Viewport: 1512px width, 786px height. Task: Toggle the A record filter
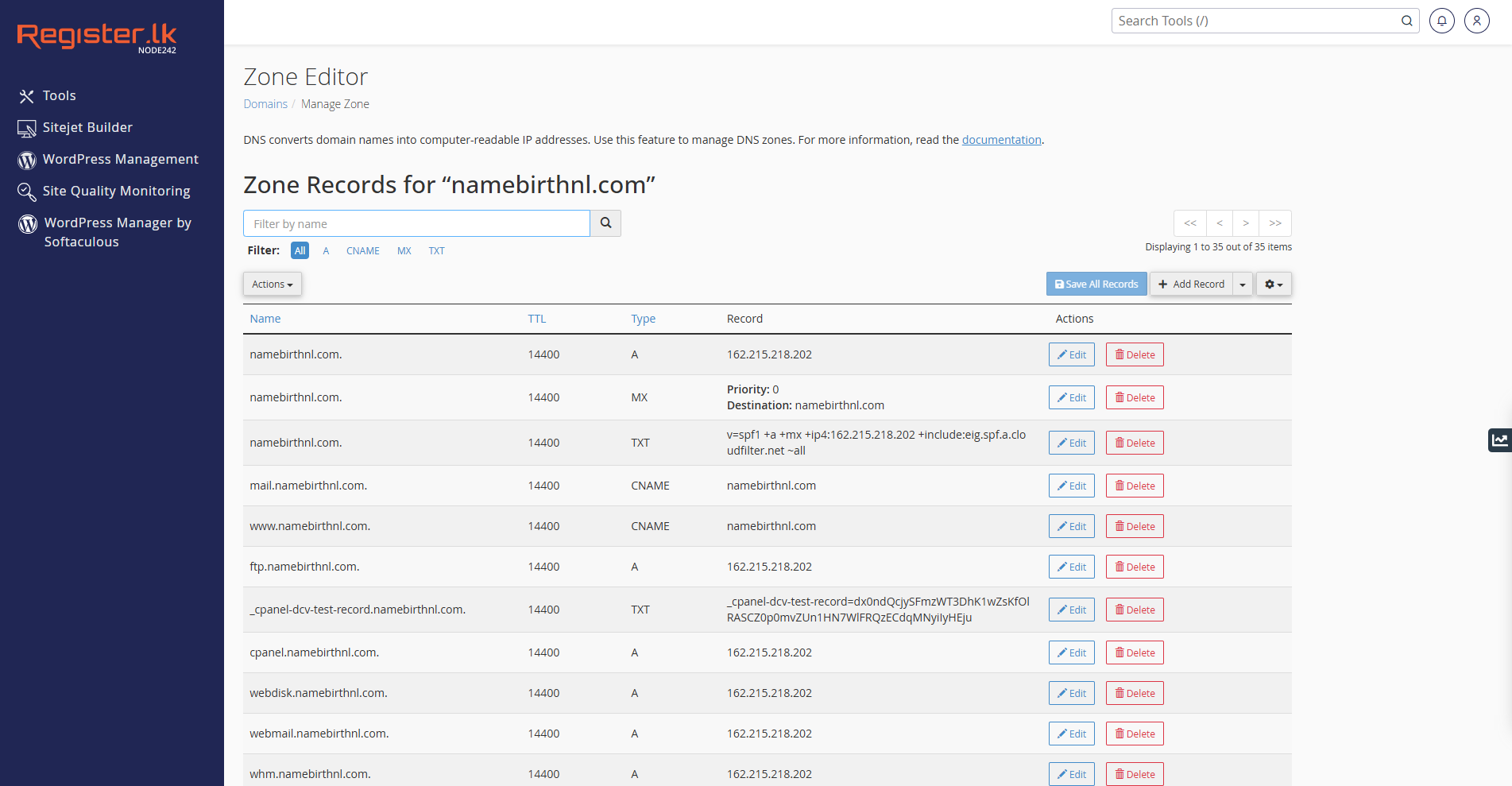coord(326,250)
